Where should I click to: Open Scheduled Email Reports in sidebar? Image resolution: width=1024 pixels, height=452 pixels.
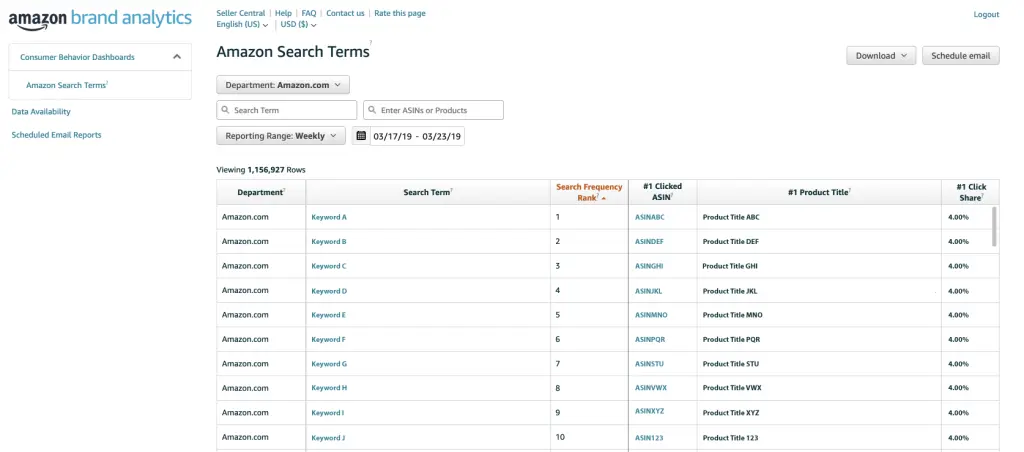[x=56, y=135]
